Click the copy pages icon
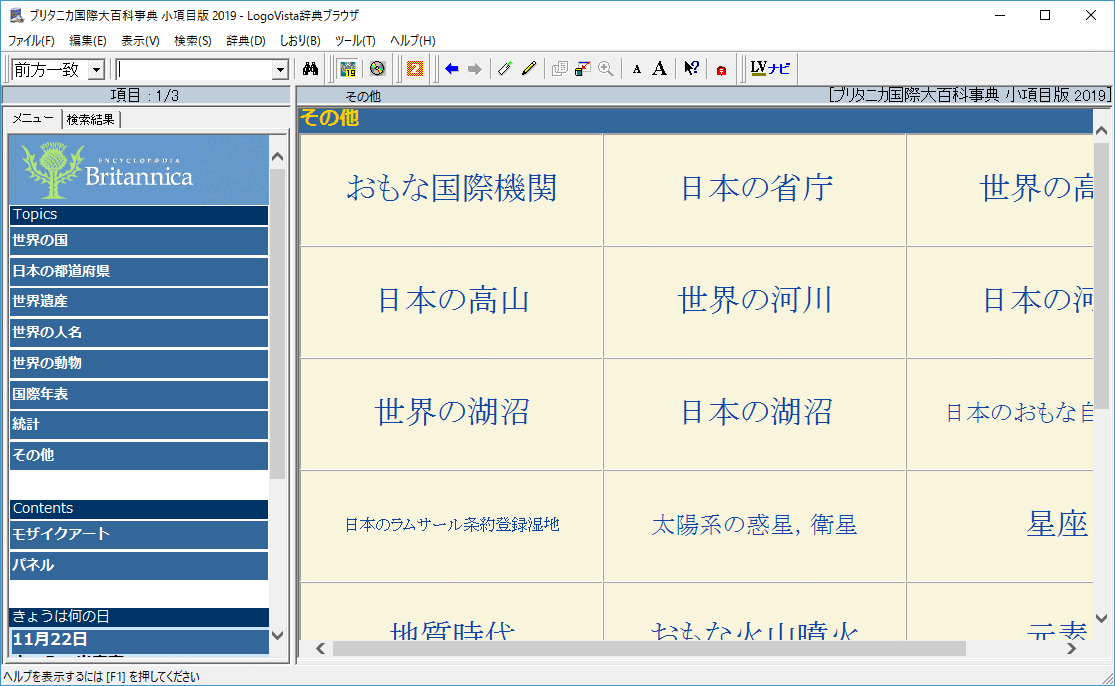This screenshot has width=1115, height=686. tap(560, 69)
